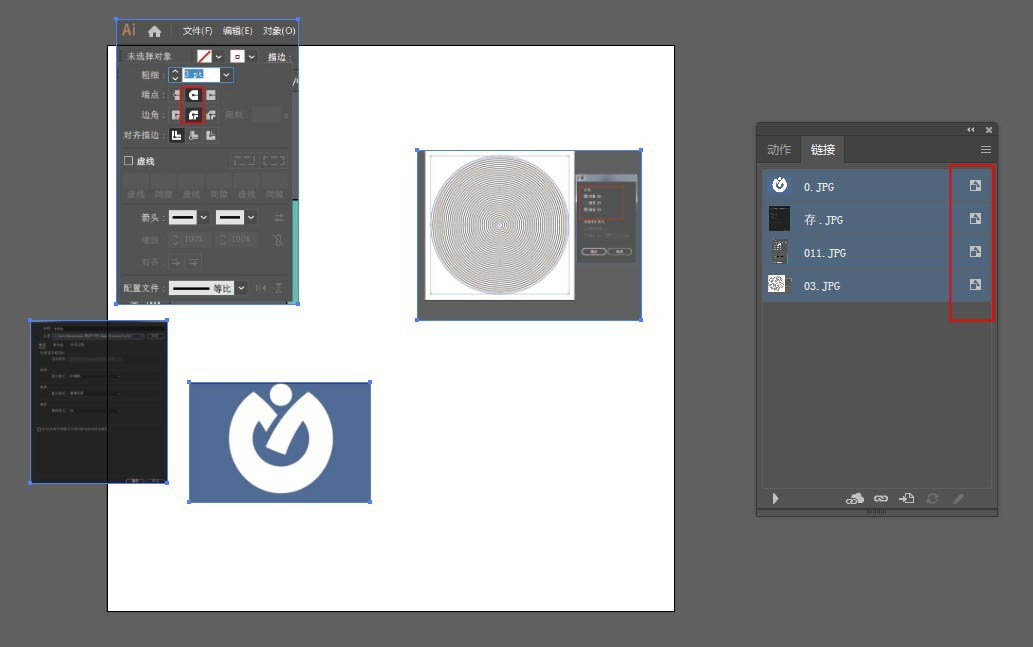Click the Relink chain icon

point(881,499)
